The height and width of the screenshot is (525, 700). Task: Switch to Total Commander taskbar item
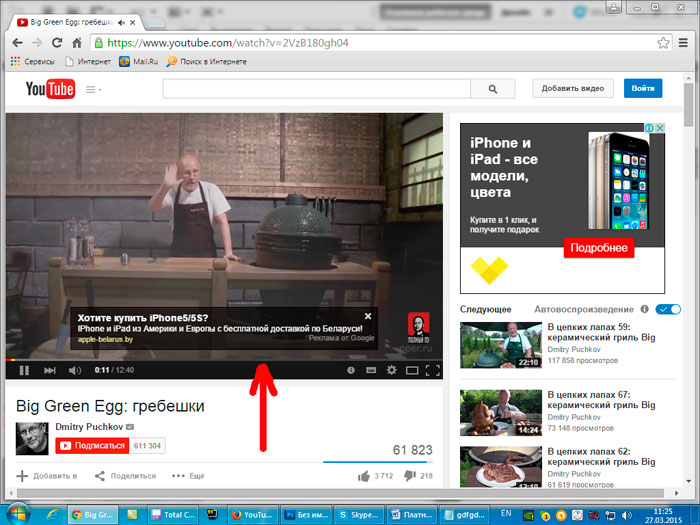(x=172, y=515)
